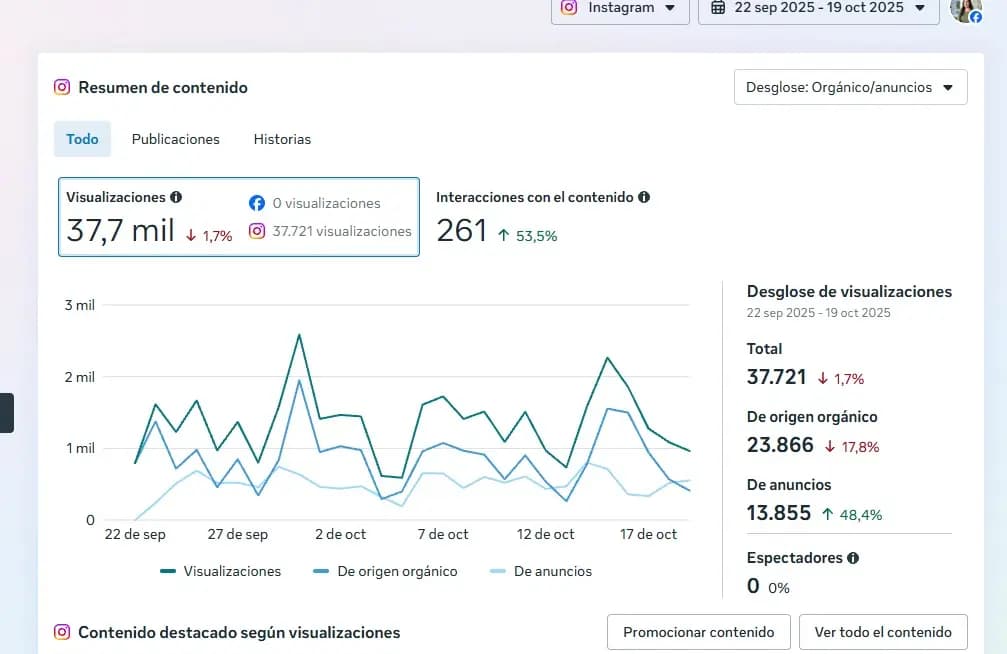Click the Instagram icon beside Resumen de contenido
Viewport: 1007px width, 654px height.
(62, 87)
